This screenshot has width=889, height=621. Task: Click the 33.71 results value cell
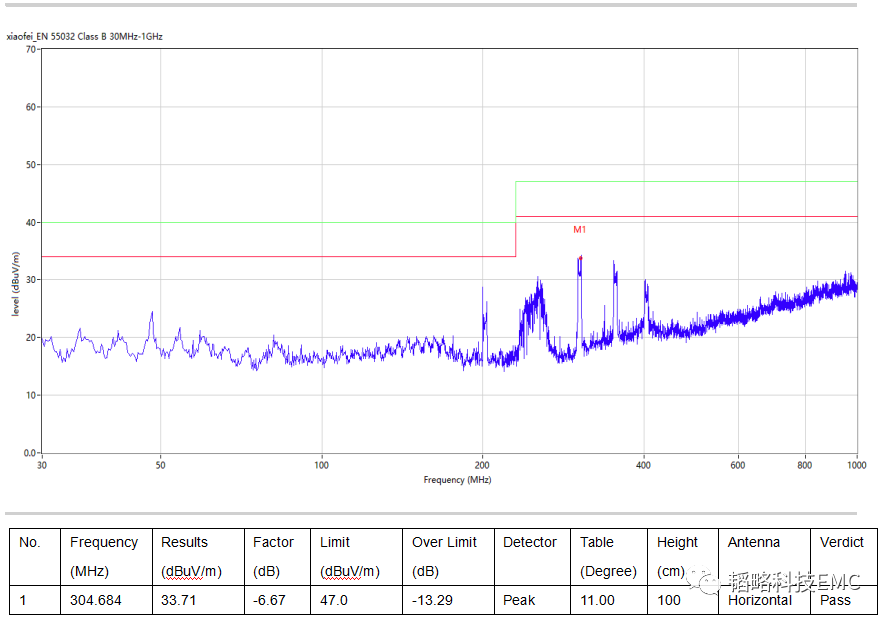coord(180,600)
